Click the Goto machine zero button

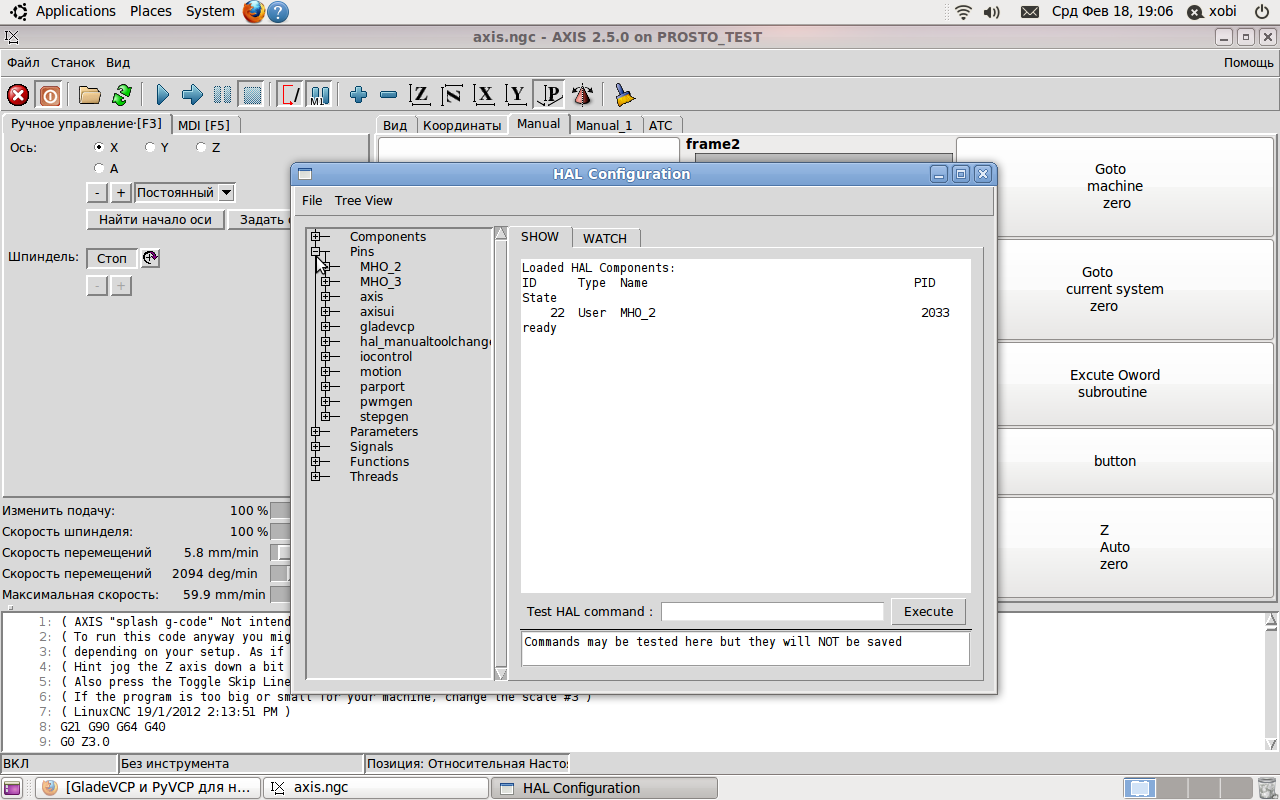click(1115, 186)
